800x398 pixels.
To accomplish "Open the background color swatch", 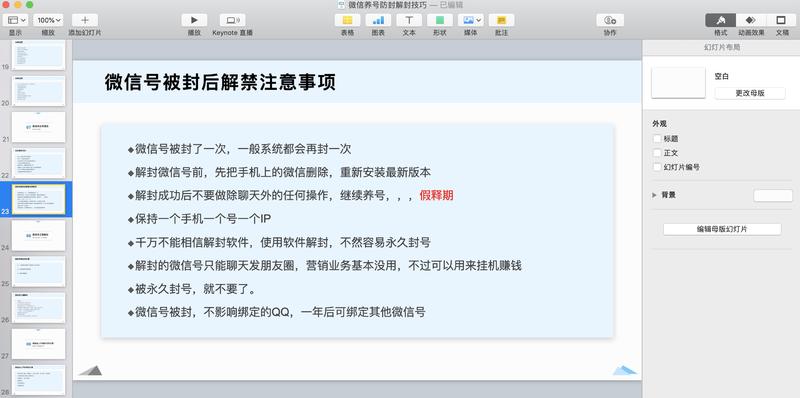I will click(773, 195).
